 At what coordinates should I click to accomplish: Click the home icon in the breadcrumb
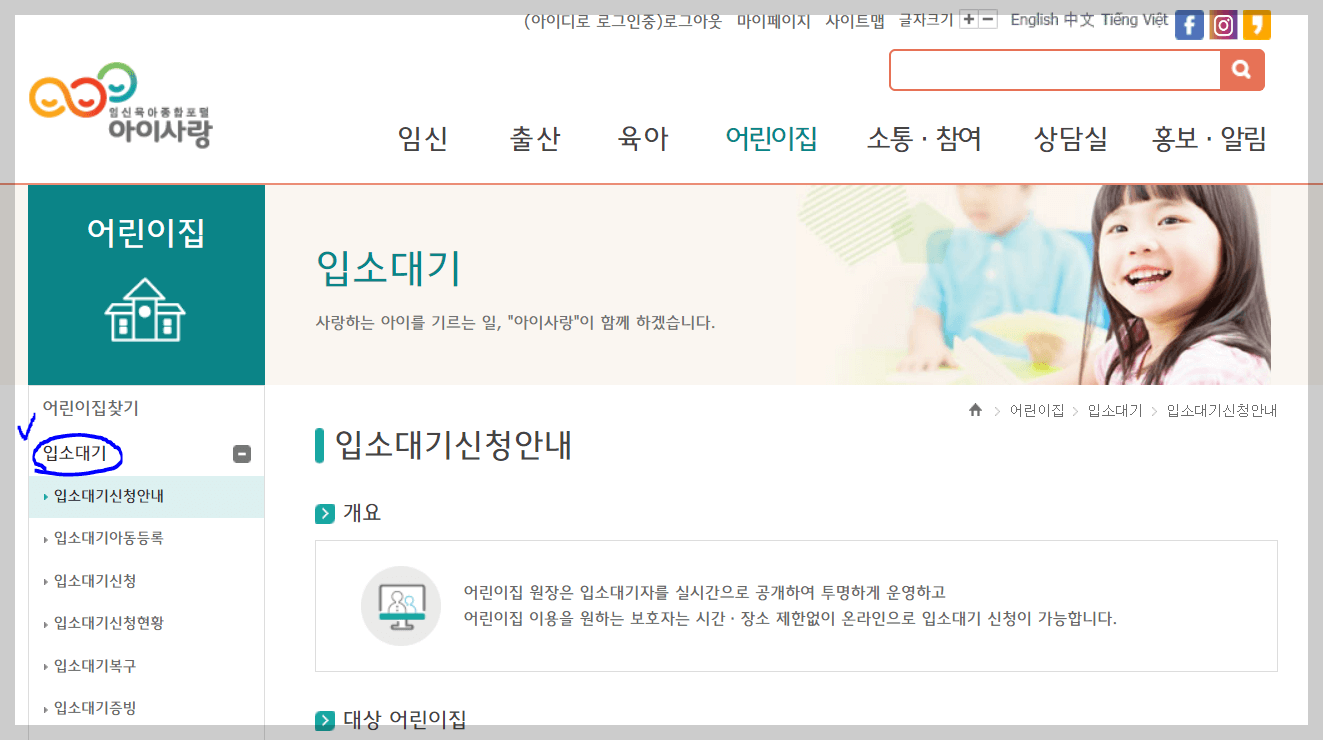coord(975,409)
